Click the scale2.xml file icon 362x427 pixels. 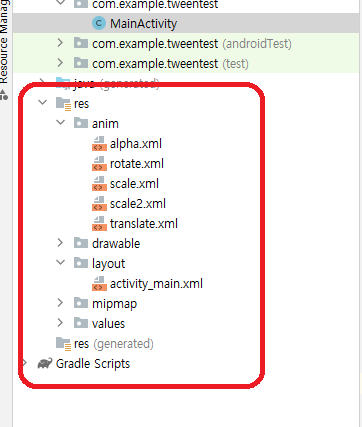[99, 204]
